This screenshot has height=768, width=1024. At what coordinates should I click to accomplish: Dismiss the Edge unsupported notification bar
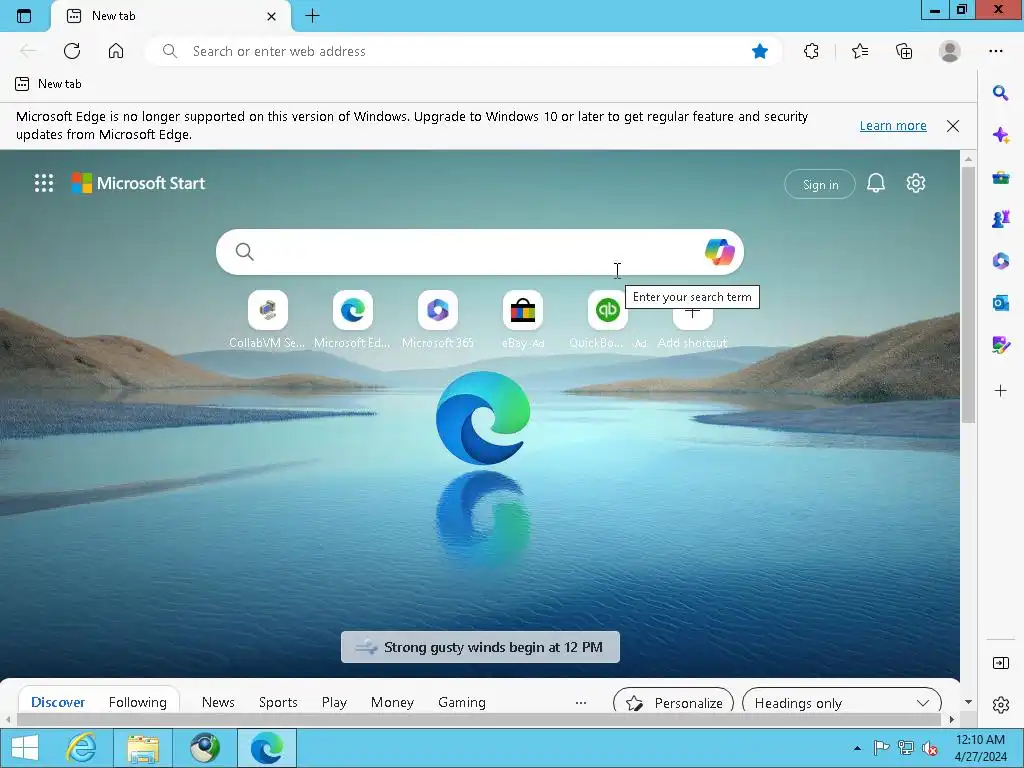(x=953, y=126)
